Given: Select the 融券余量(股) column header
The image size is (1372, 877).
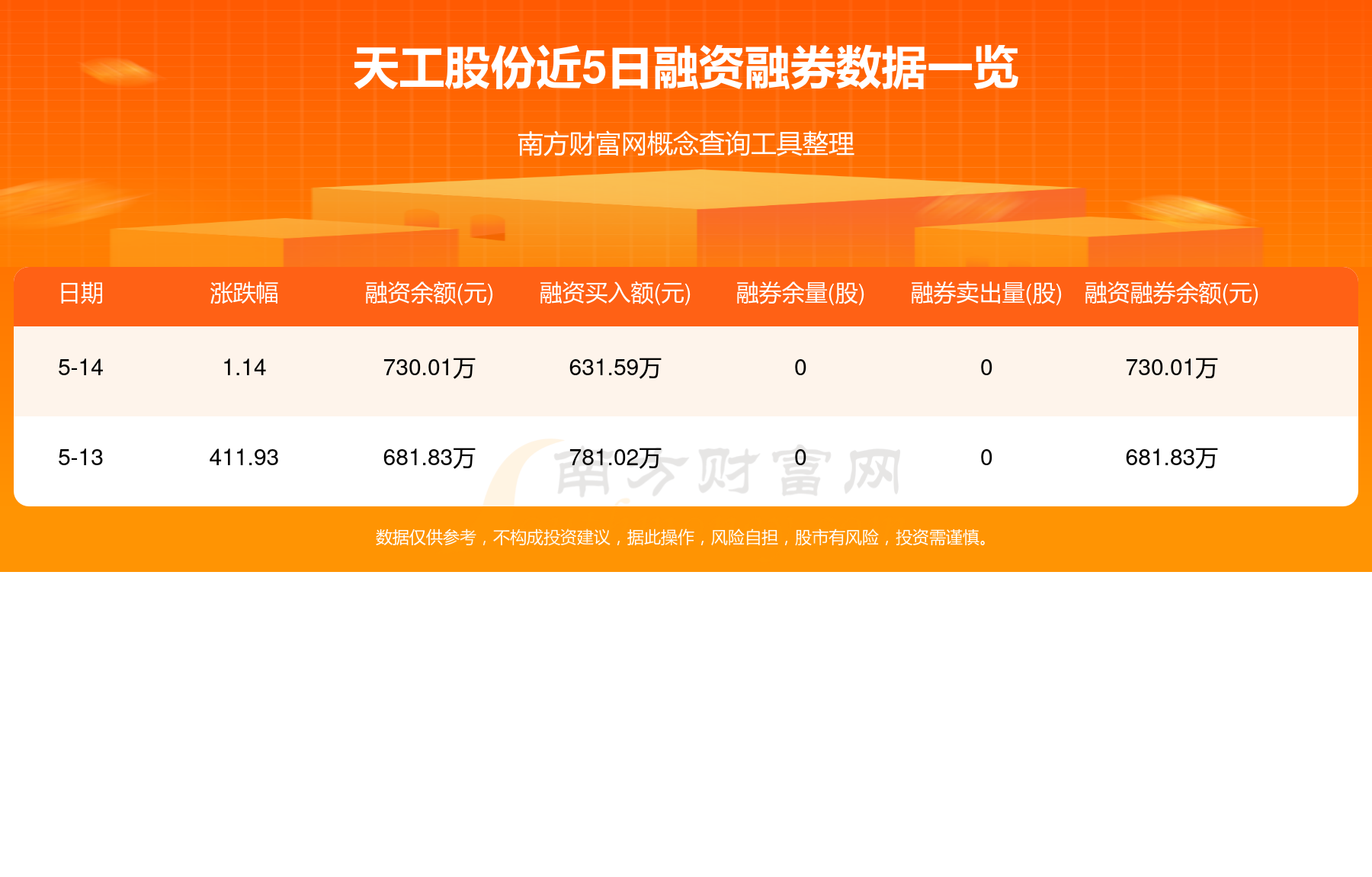Looking at the screenshot, I should pos(800,293).
